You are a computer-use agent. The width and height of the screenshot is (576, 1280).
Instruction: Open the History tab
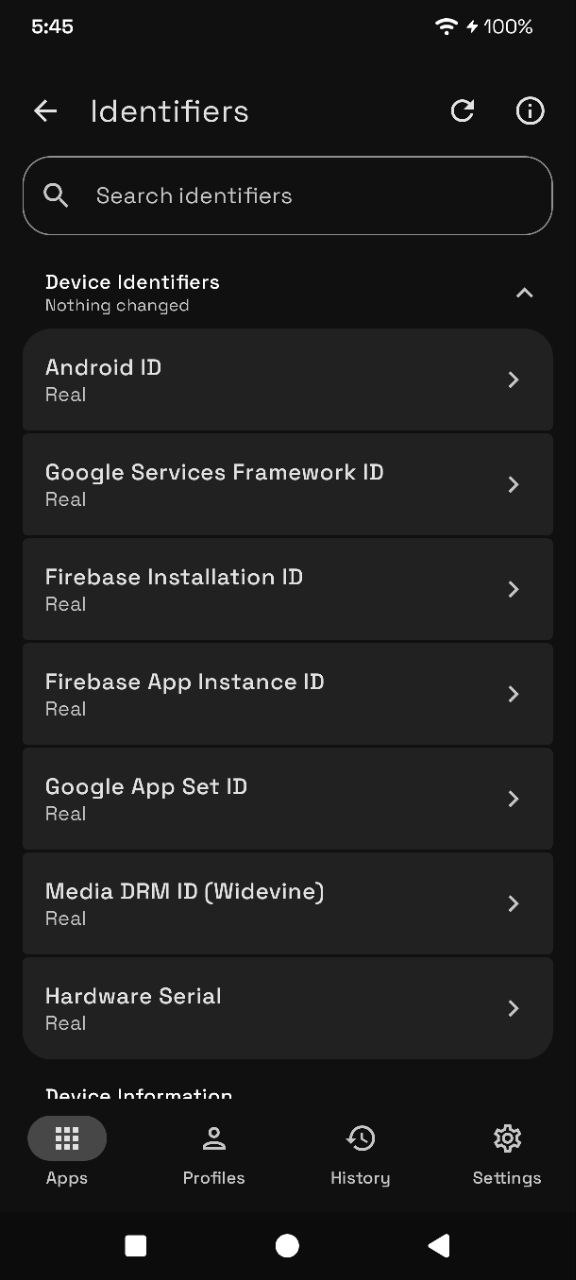click(x=360, y=1152)
